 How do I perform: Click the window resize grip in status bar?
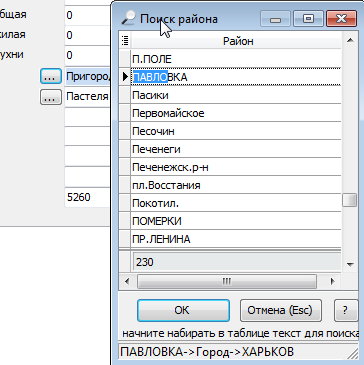point(352,354)
